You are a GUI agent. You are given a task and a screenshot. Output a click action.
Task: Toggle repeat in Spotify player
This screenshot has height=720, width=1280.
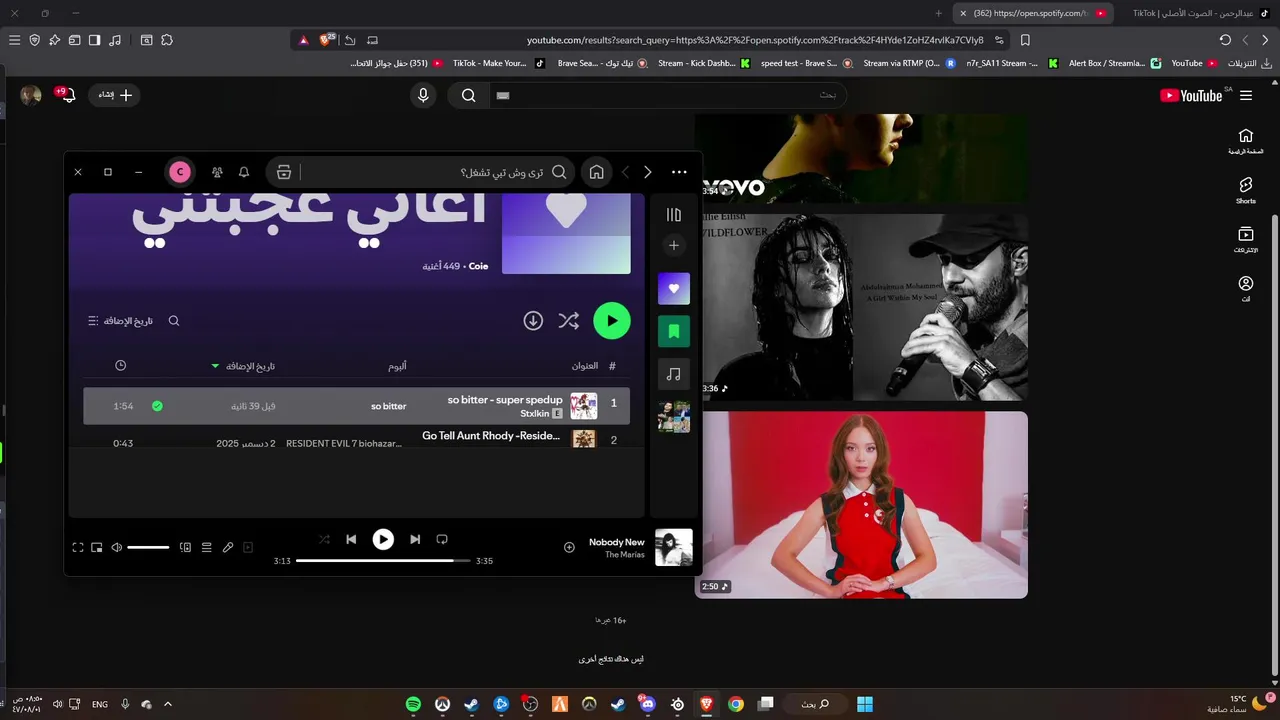[442, 539]
